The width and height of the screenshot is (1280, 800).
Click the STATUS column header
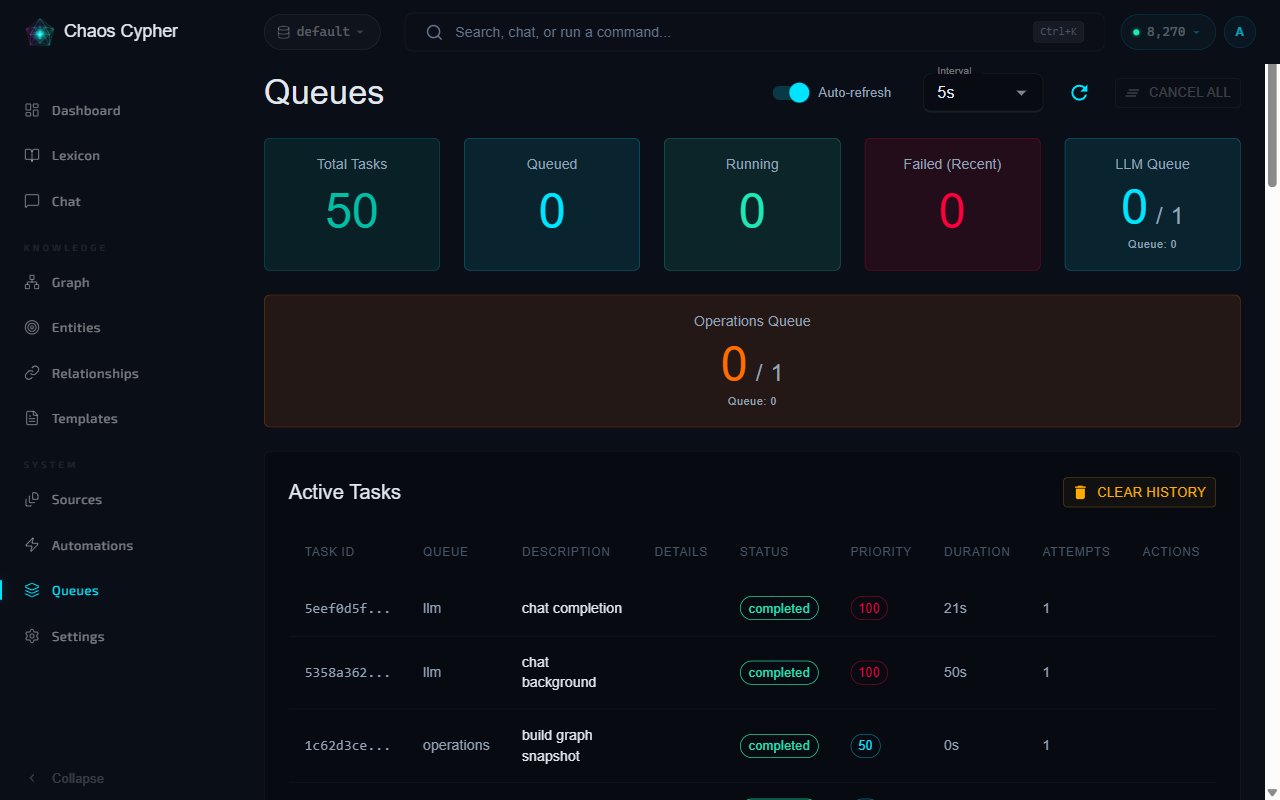764,552
